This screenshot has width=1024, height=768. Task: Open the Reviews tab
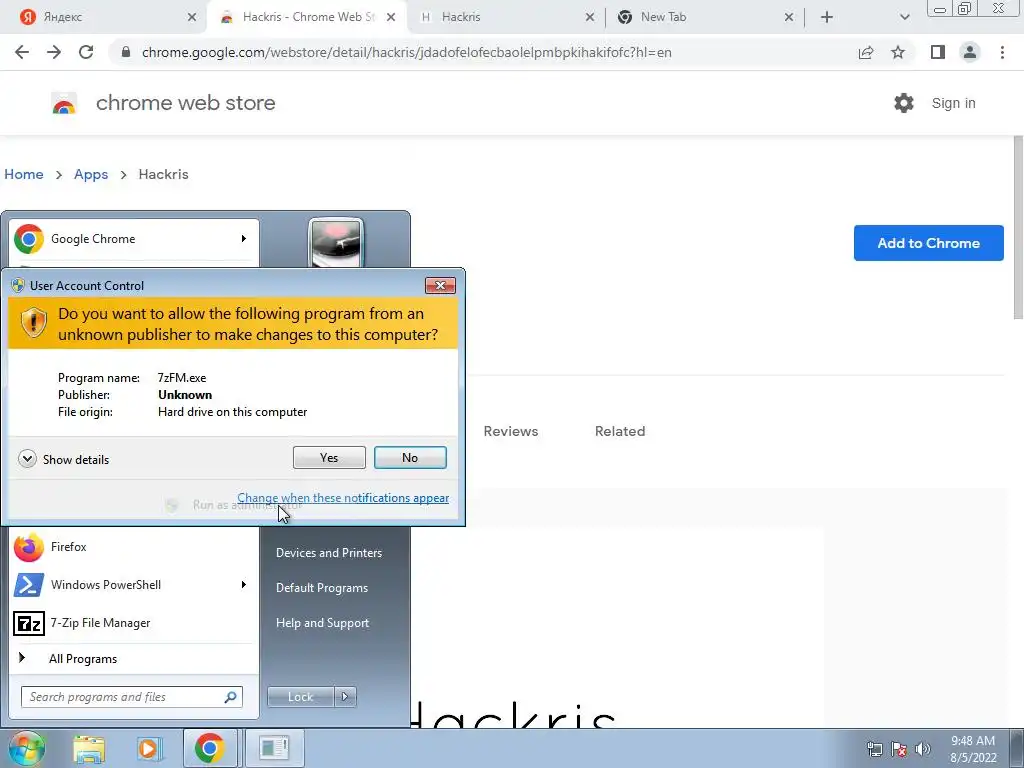[x=511, y=431]
